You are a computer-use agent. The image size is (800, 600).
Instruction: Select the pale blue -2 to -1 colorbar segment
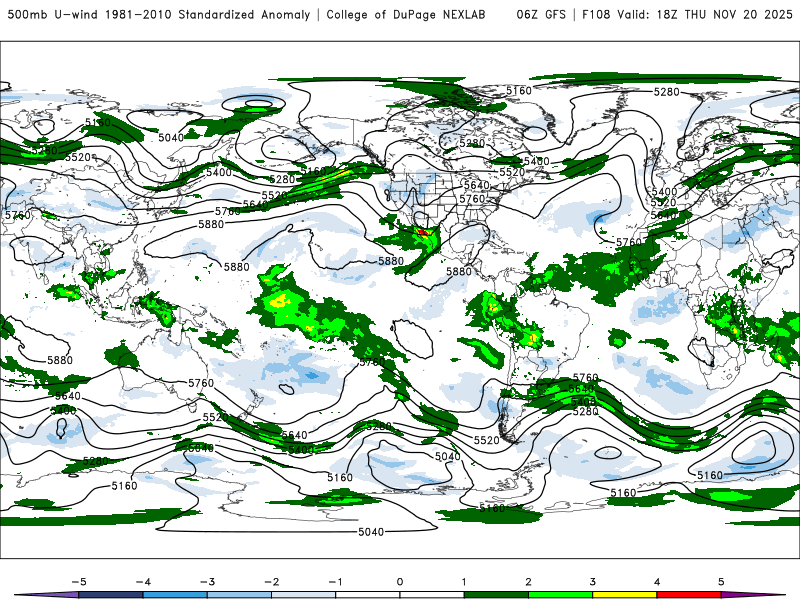[304, 595]
